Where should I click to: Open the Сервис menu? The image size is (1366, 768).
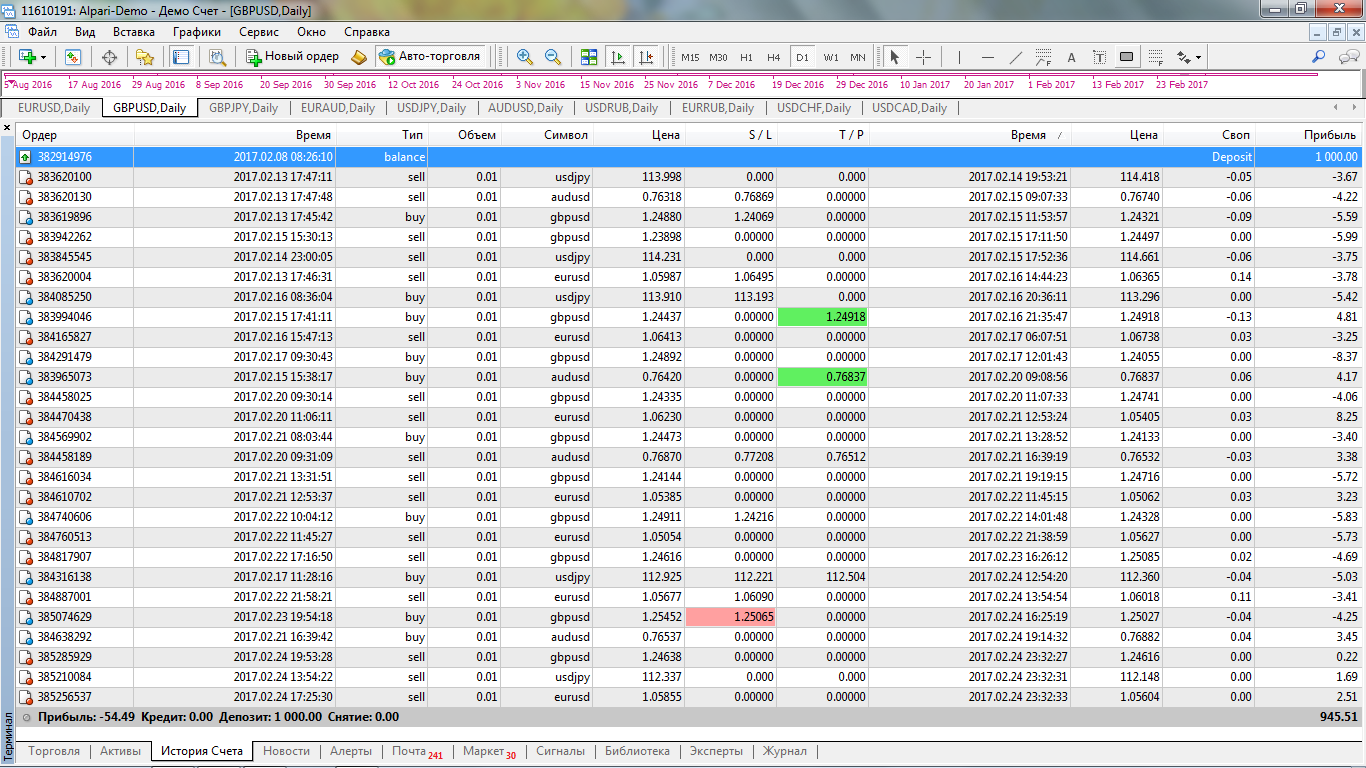point(259,32)
